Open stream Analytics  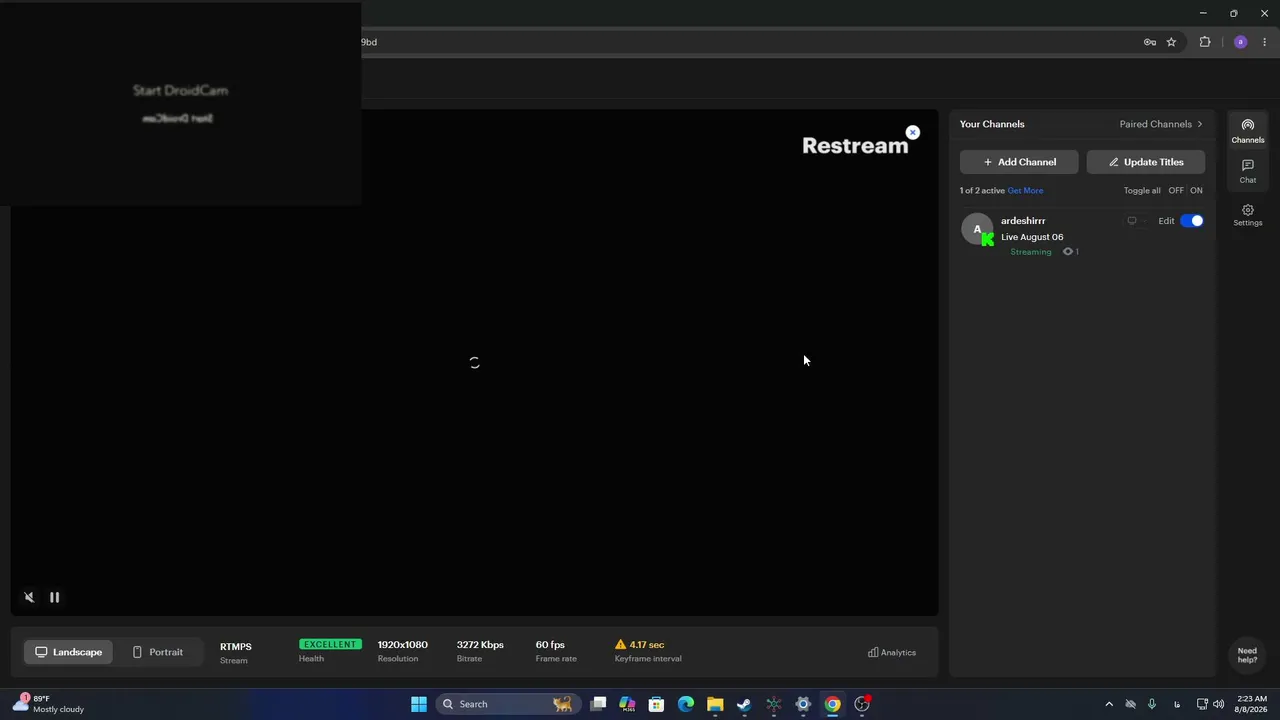click(892, 652)
